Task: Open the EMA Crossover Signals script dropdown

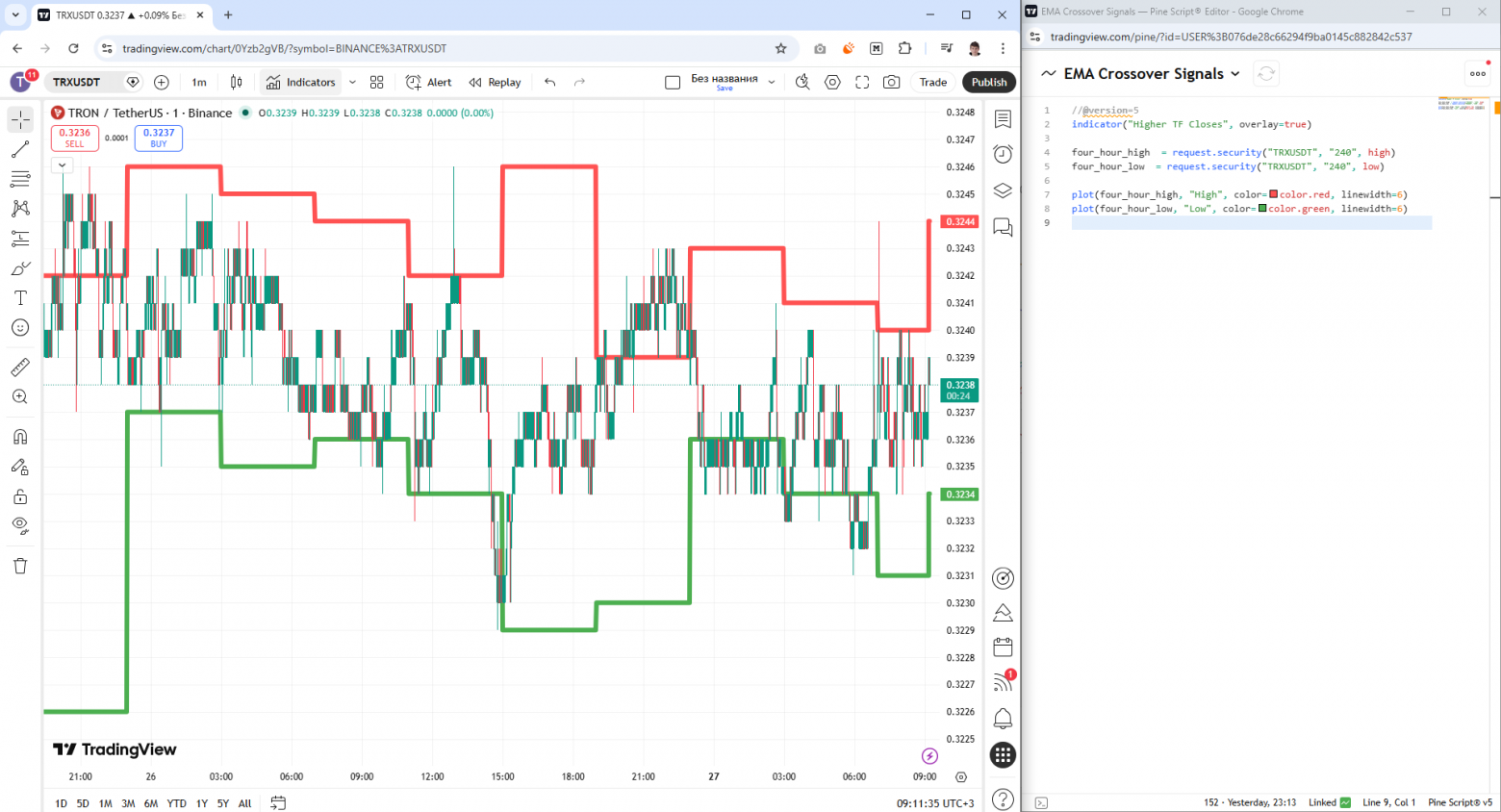Action: (x=1235, y=74)
